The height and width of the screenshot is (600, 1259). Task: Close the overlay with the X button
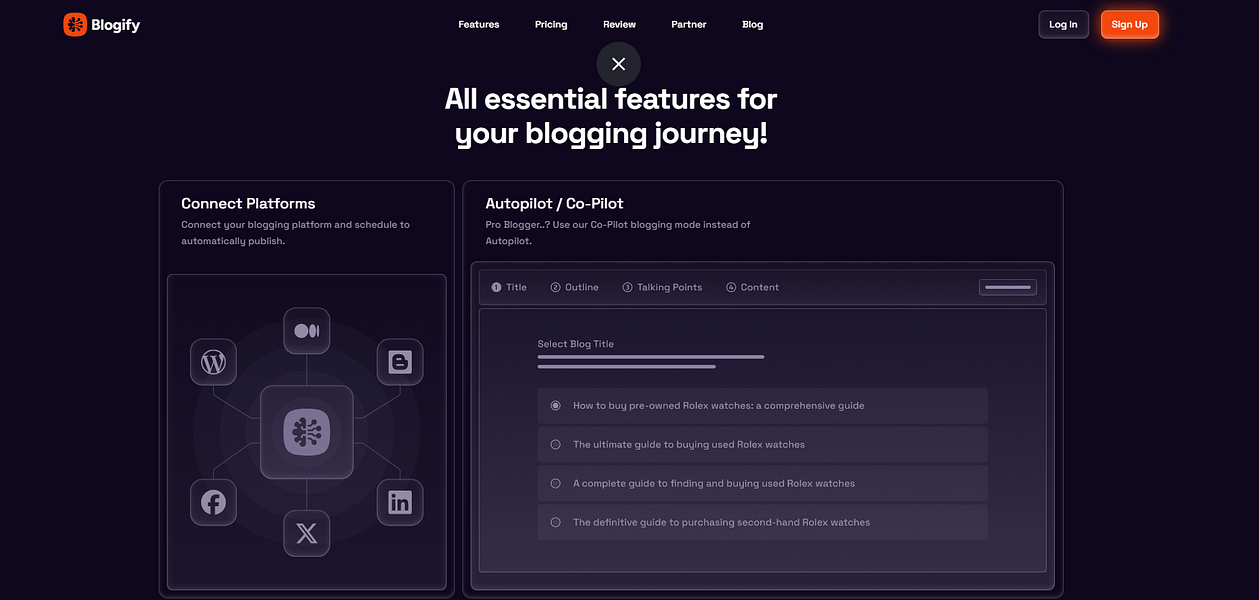(618, 64)
